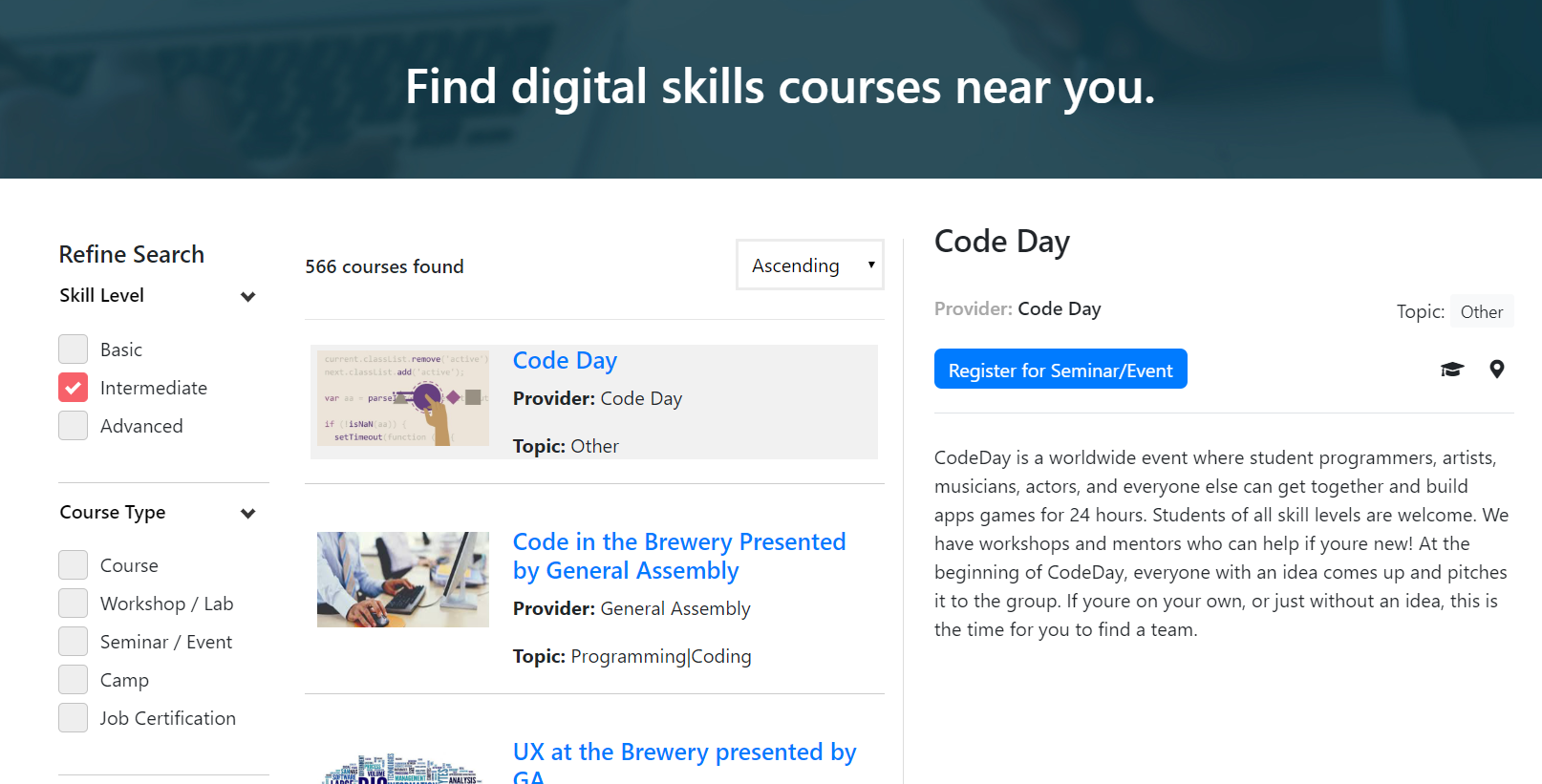Enable Job Certification filter
This screenshot has width=1542, height=784.
pos(74,718)
